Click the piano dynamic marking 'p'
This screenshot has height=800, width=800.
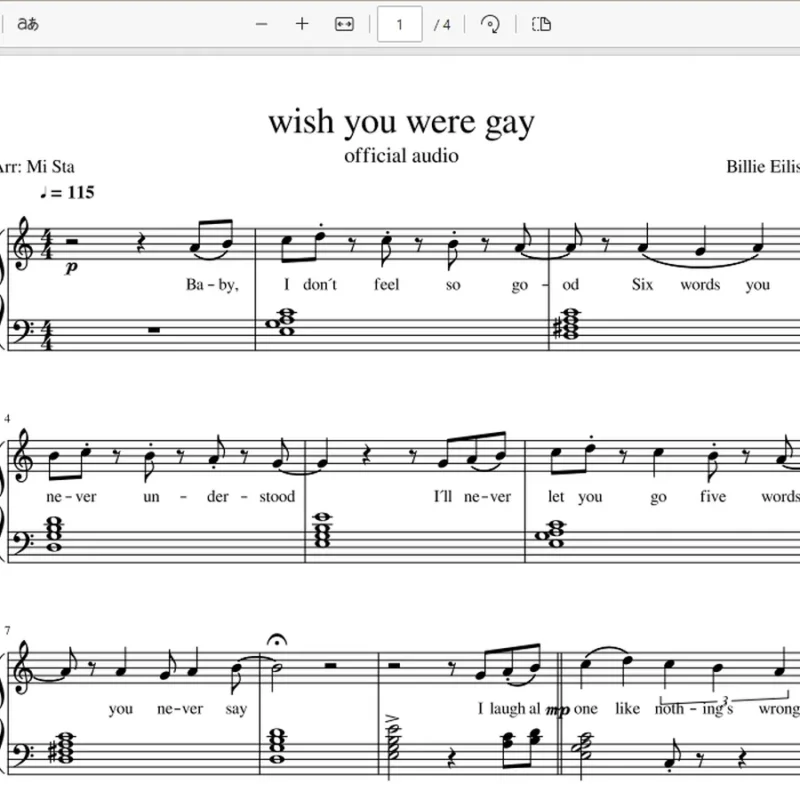tap(71, 267)
